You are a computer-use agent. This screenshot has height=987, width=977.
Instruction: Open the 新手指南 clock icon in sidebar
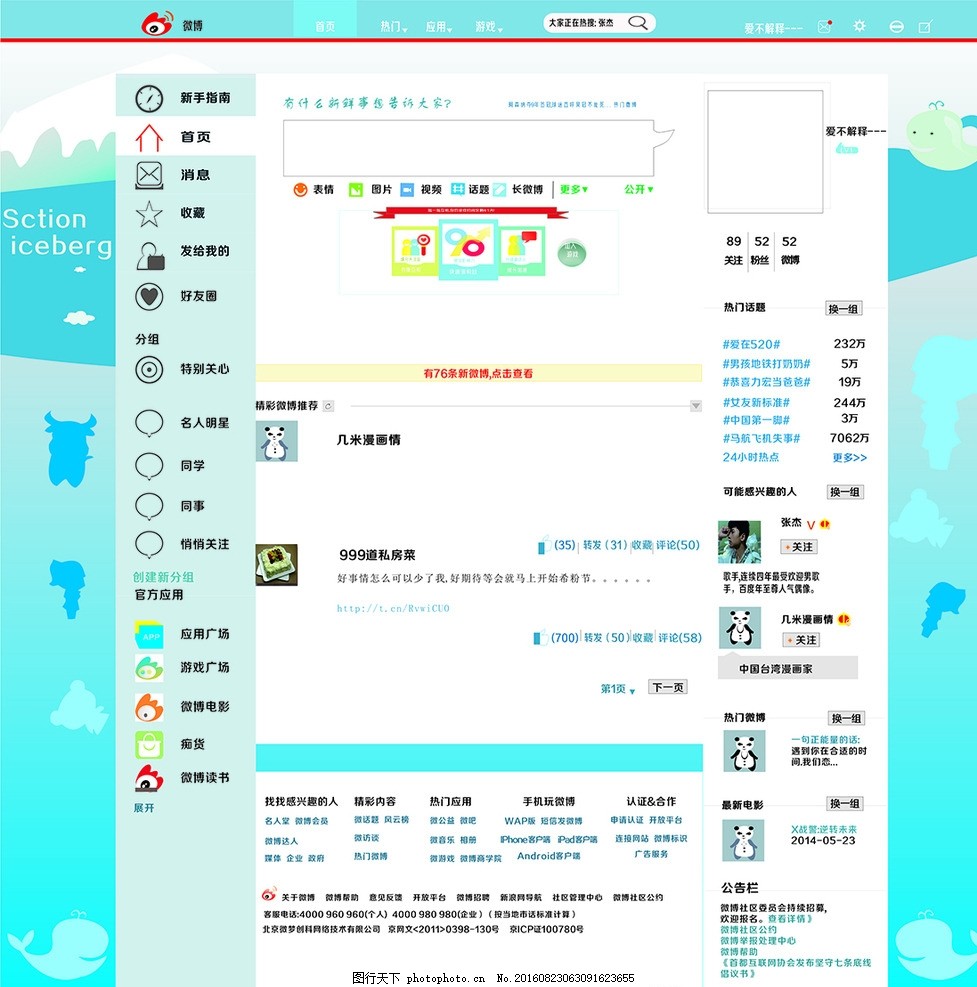[149, 98]
